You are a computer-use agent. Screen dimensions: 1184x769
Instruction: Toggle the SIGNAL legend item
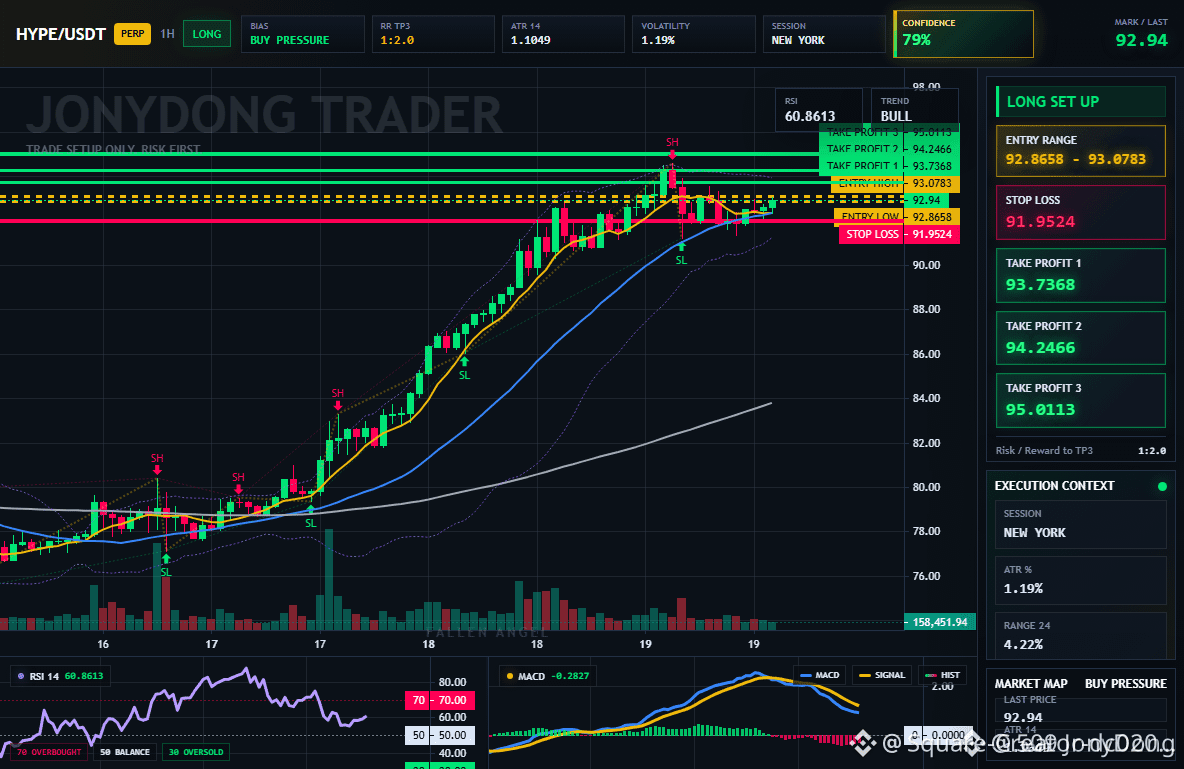882,675
